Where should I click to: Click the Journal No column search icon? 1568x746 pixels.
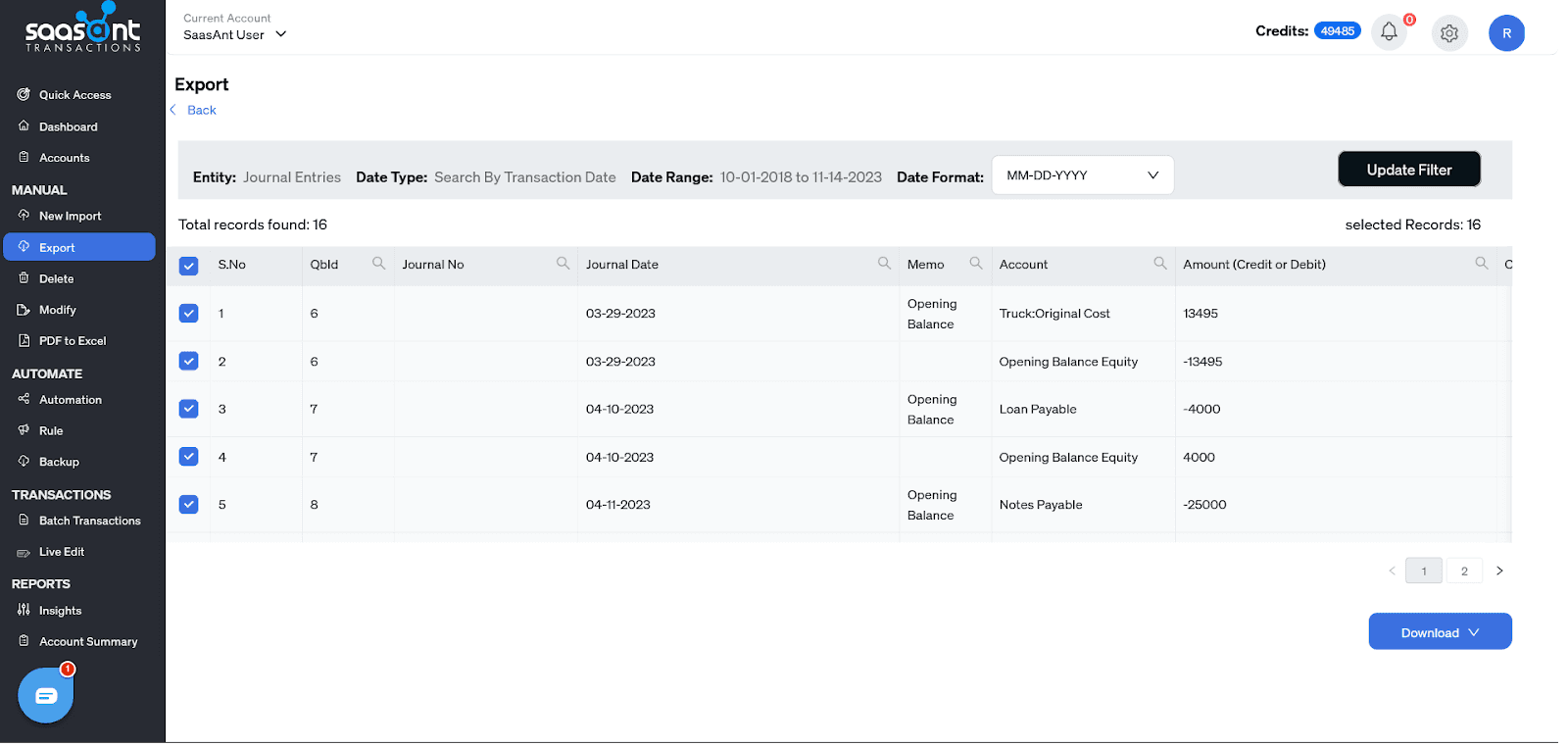tap(563, 264)
